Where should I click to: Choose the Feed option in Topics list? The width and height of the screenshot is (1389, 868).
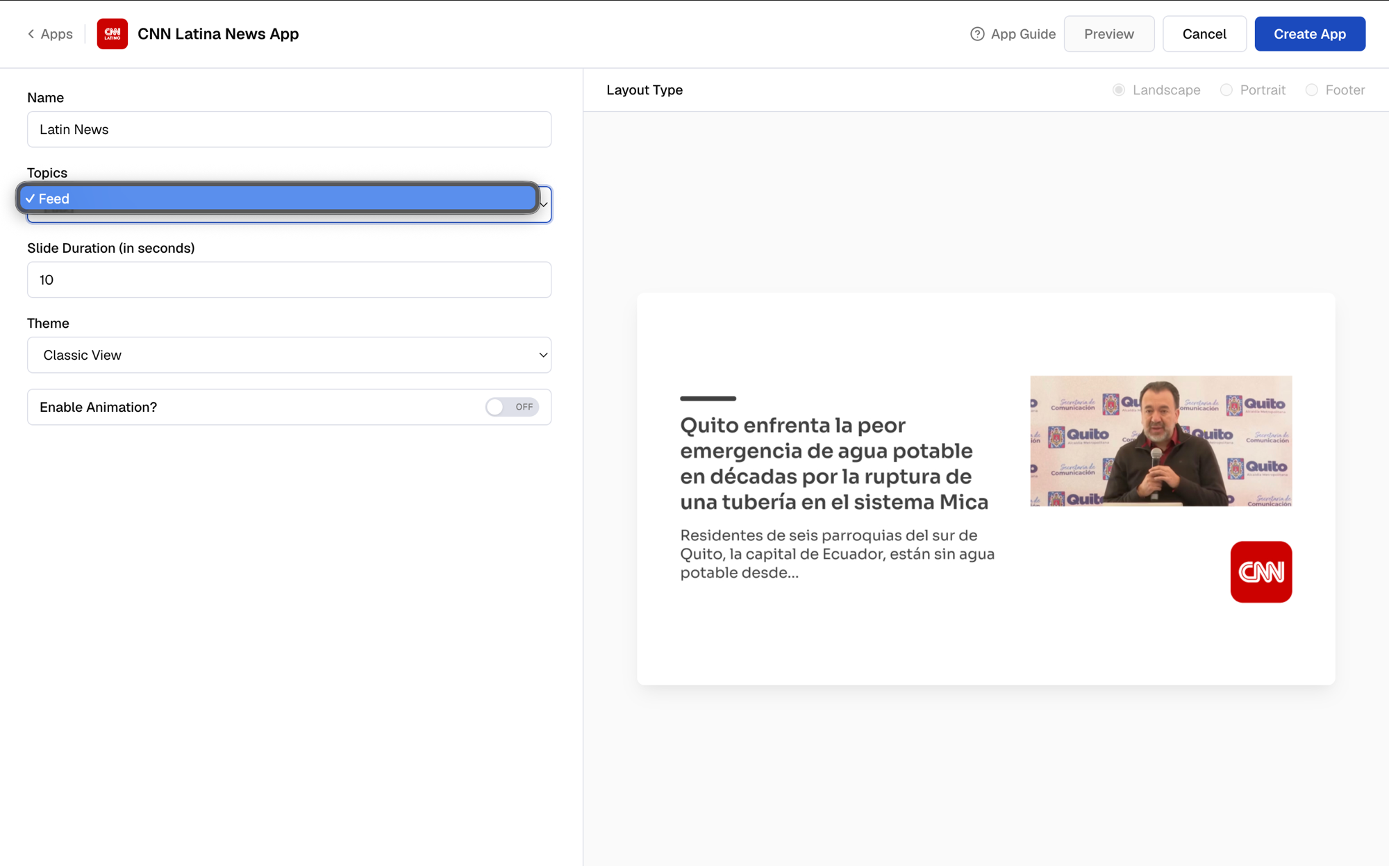[278, 199]
